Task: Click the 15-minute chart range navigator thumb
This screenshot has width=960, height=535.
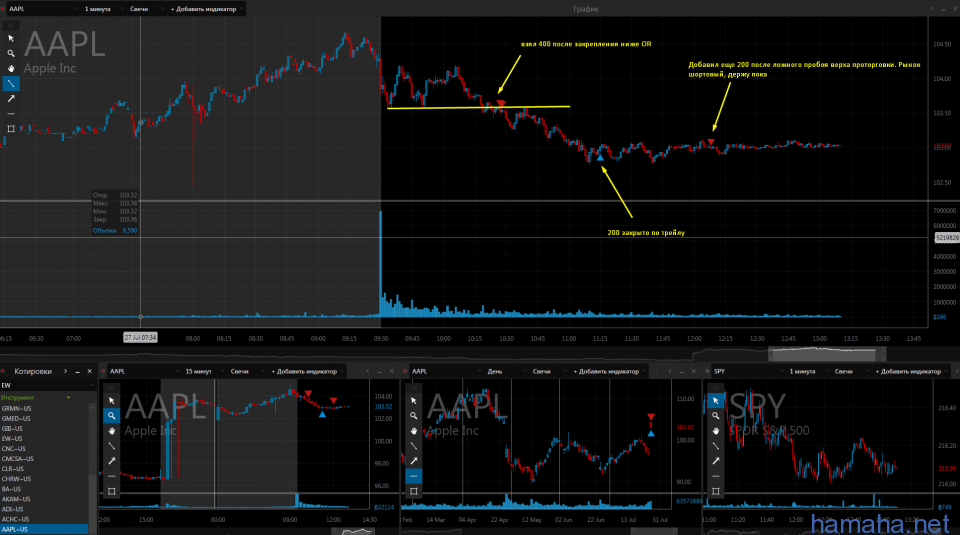Action: click(x=354, y=531)
